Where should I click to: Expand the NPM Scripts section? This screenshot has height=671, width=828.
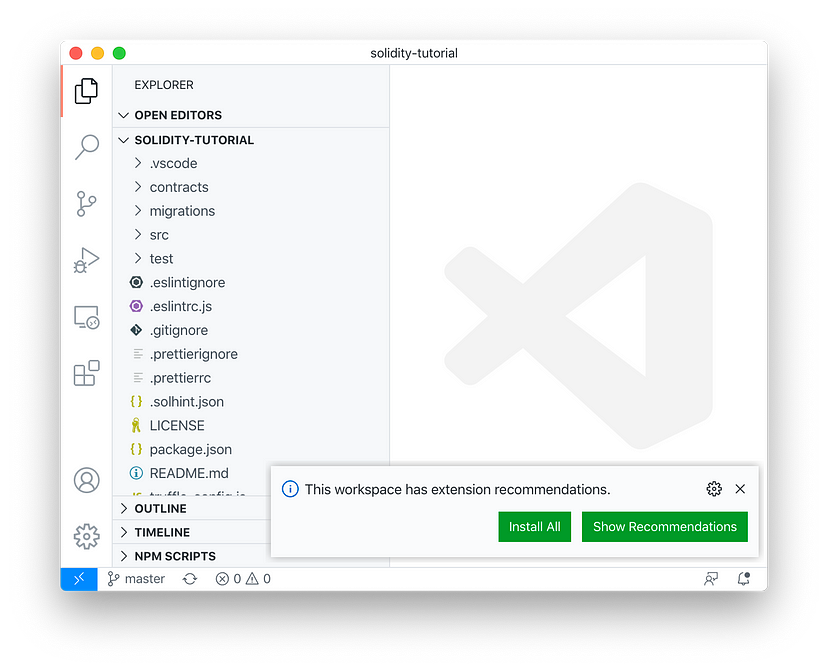click(192, 556)
